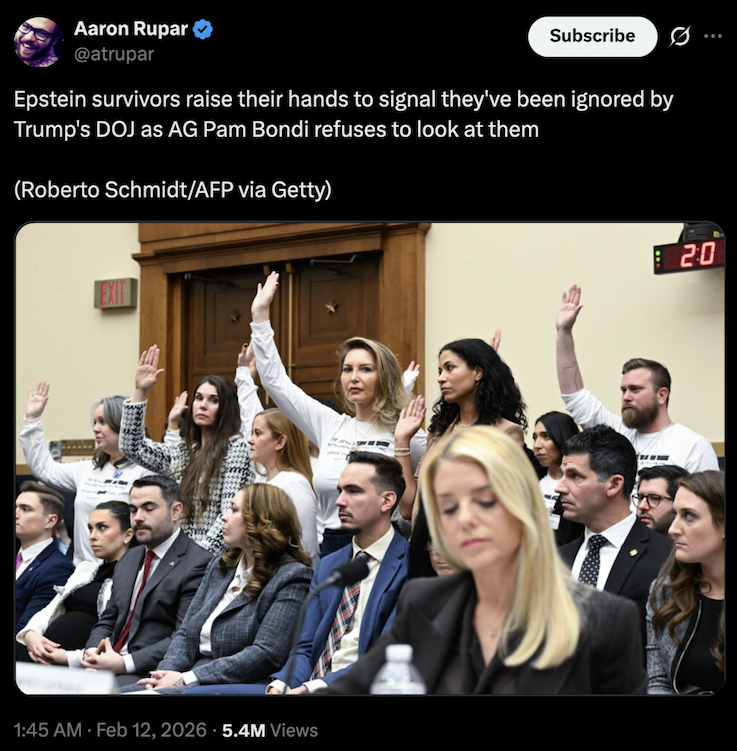Open the three-dot more options menu

point(713,36)
